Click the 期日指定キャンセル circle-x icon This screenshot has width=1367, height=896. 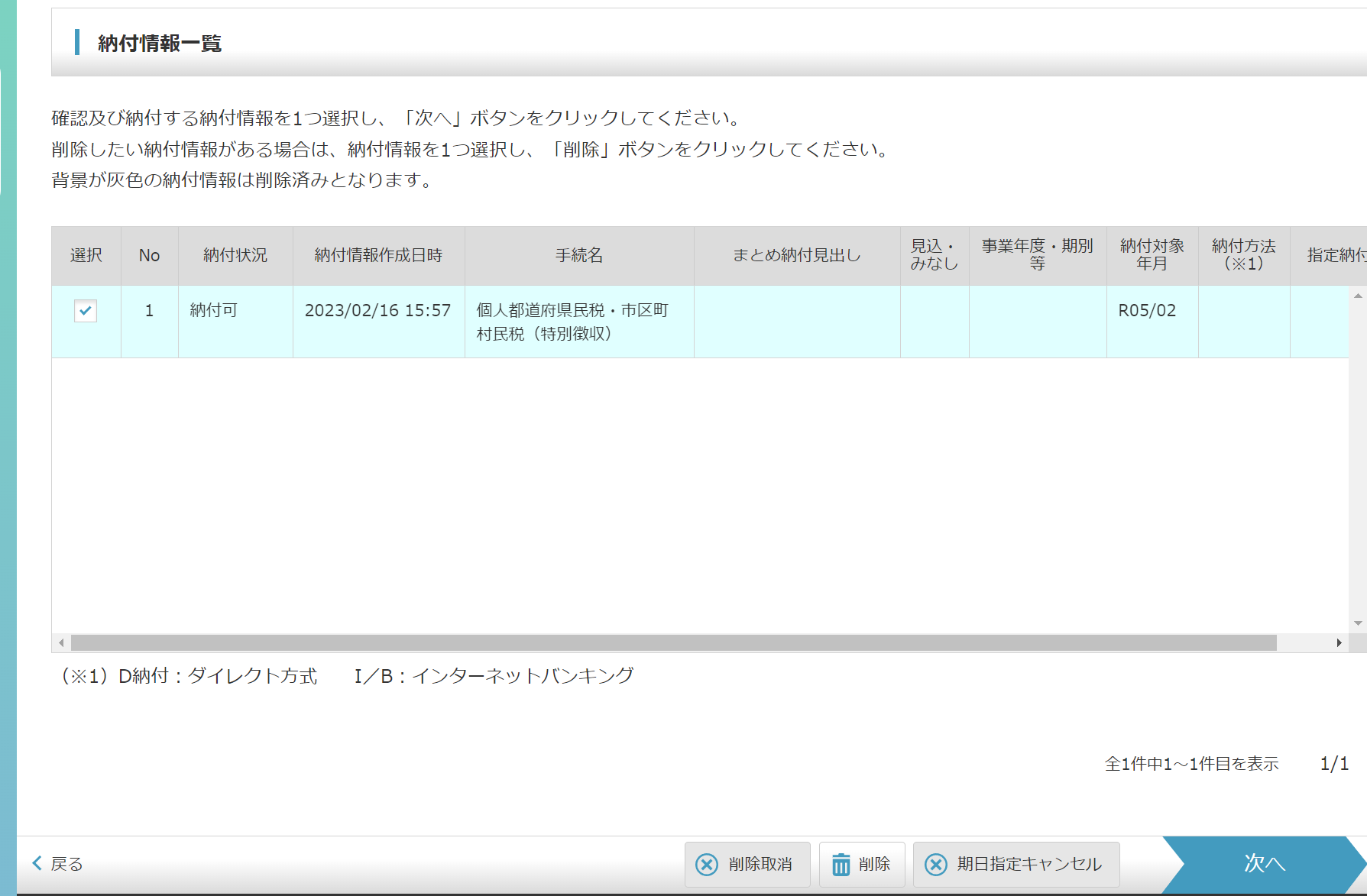coord(936,865)
